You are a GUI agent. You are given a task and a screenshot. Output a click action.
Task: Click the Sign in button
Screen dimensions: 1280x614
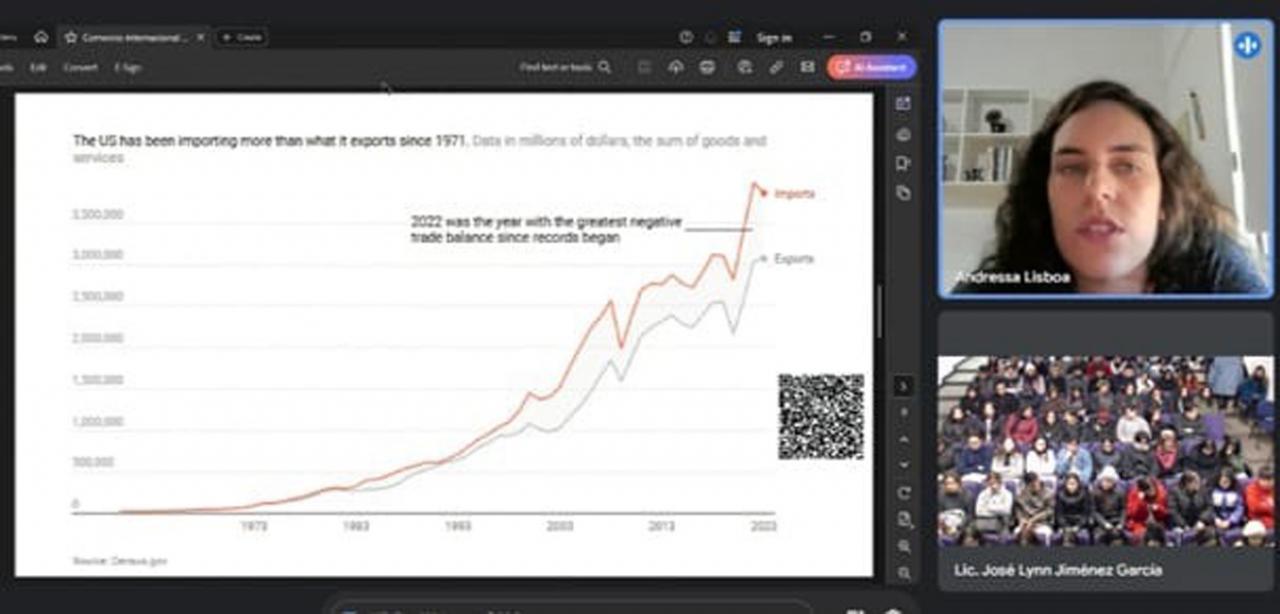(x=774, y=38)
